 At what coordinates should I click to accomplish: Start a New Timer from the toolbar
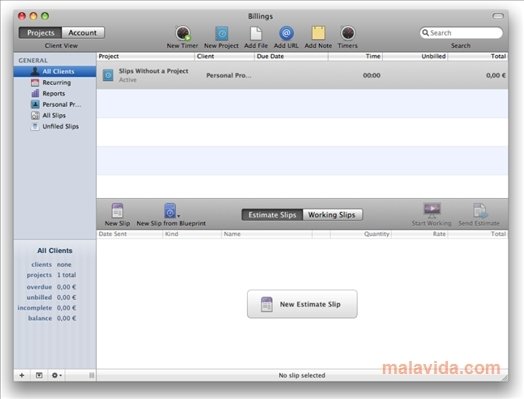pos(183,33)
